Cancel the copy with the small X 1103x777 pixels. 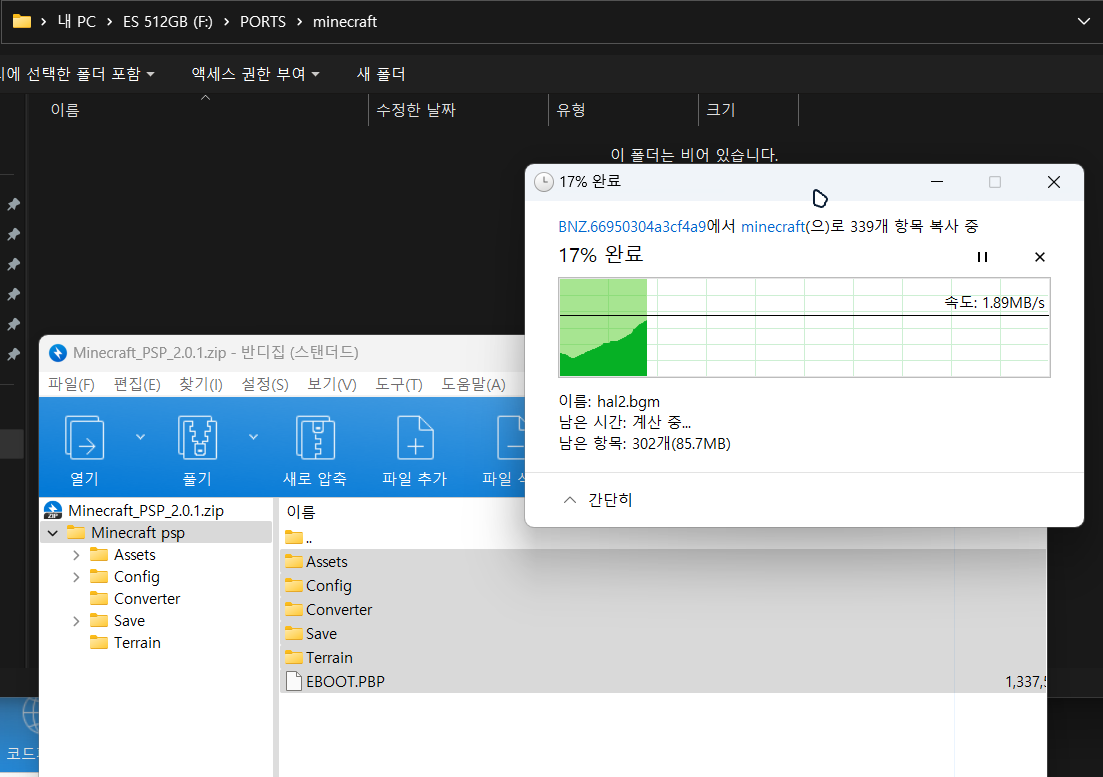1040,257
